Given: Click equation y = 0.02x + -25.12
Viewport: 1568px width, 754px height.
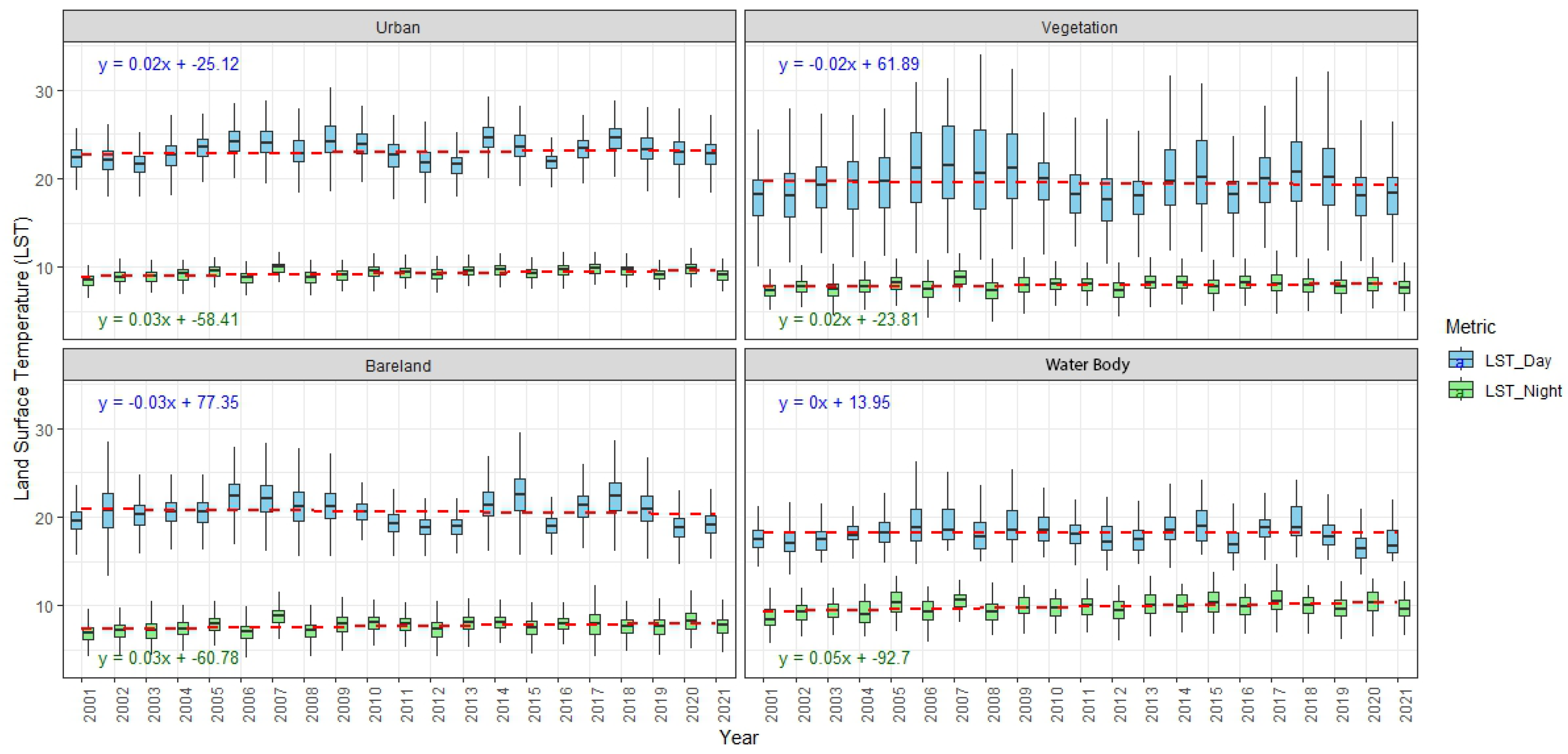Looking at the screenshot, I should 169,64.
